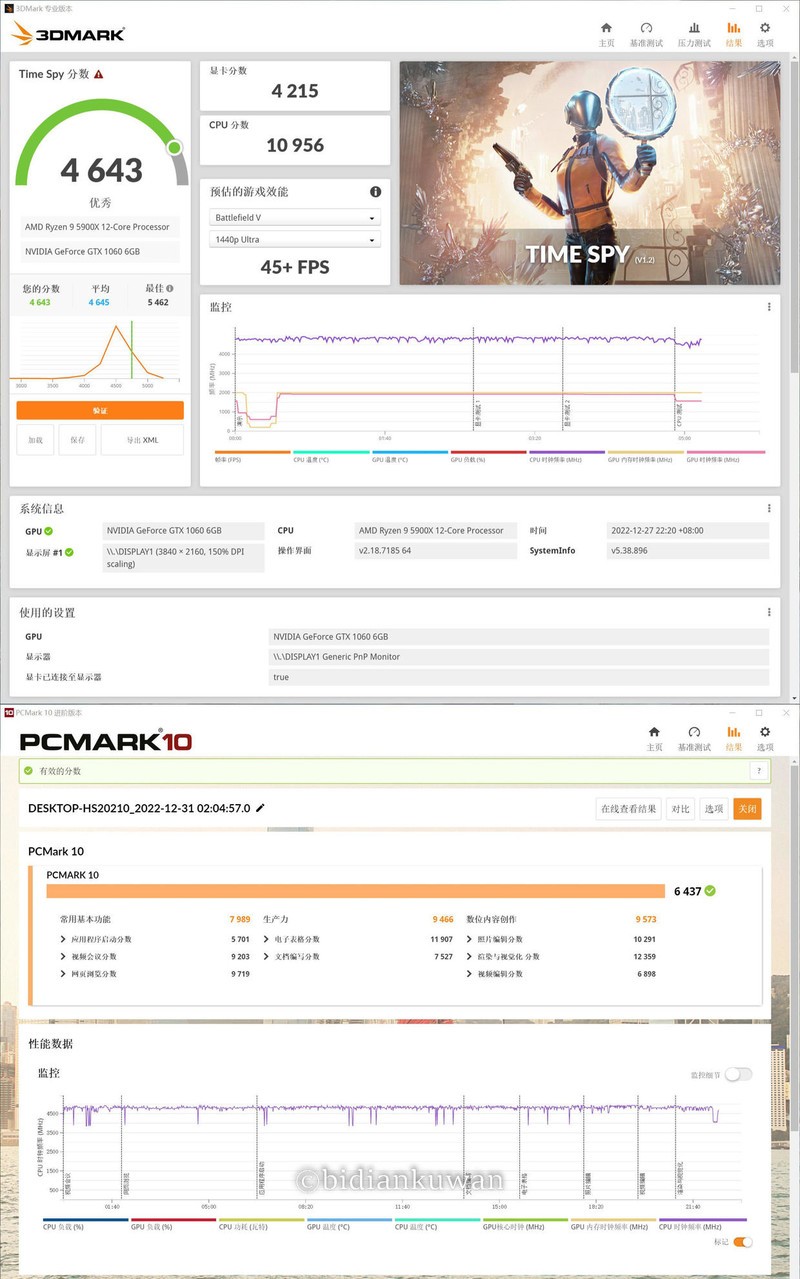Click green check next to GPU label
This screenshot has height=1279, width=800.
coord(48,531)
